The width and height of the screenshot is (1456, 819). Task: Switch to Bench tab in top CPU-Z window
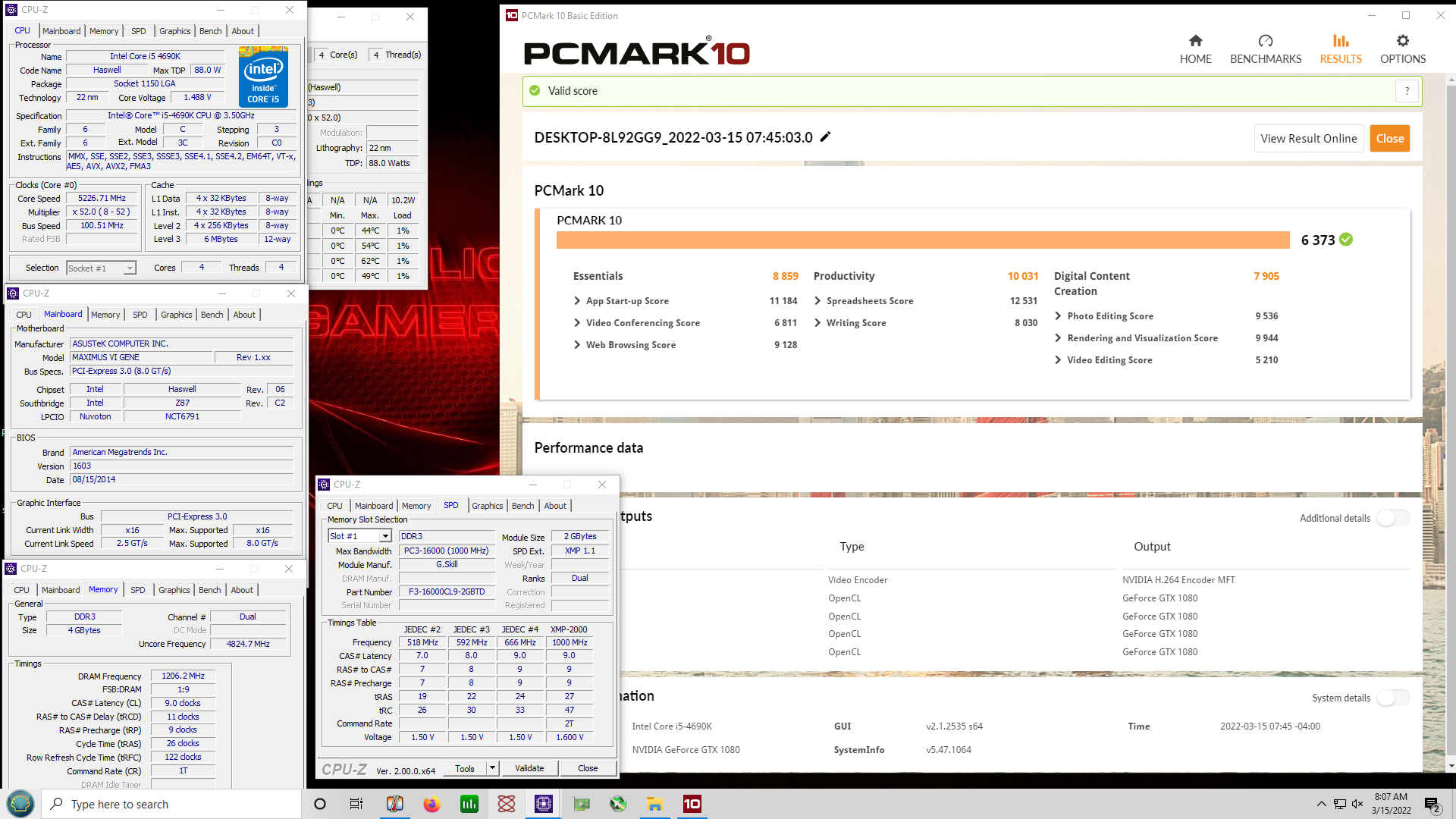(210, 31)
